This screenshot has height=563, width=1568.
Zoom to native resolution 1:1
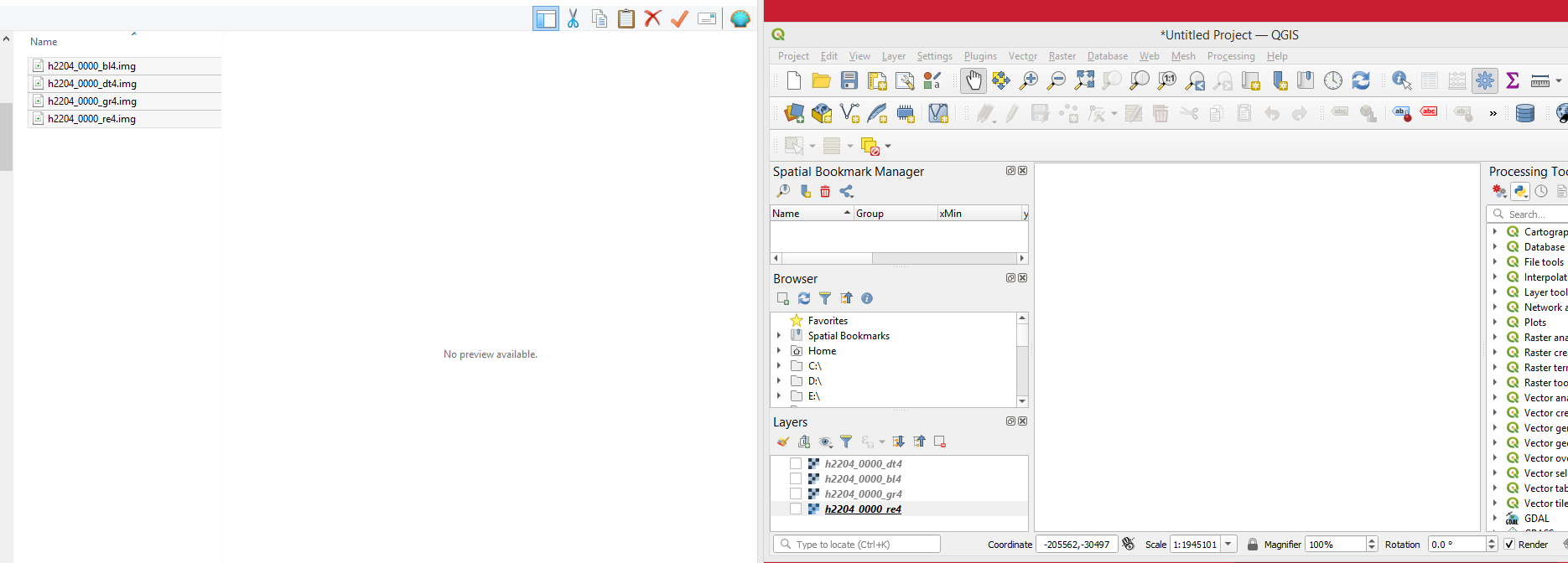pyautogui.click(x=1167, y=80)
